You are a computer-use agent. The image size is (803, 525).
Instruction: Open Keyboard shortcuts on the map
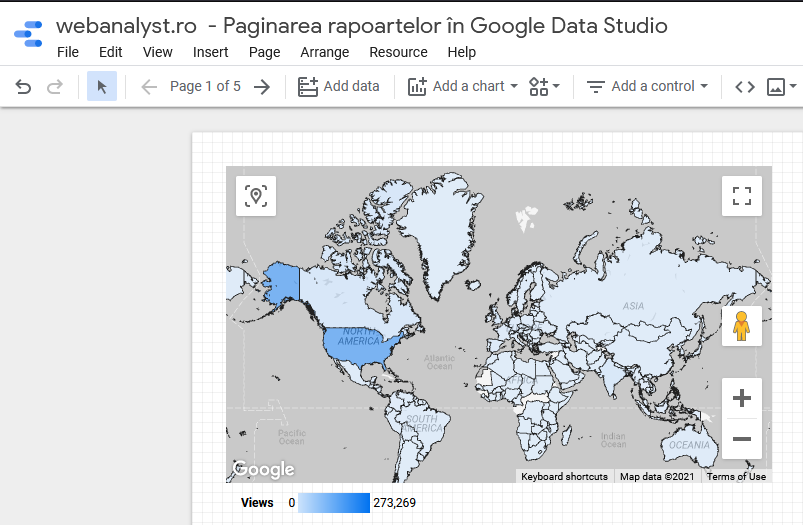564,476
